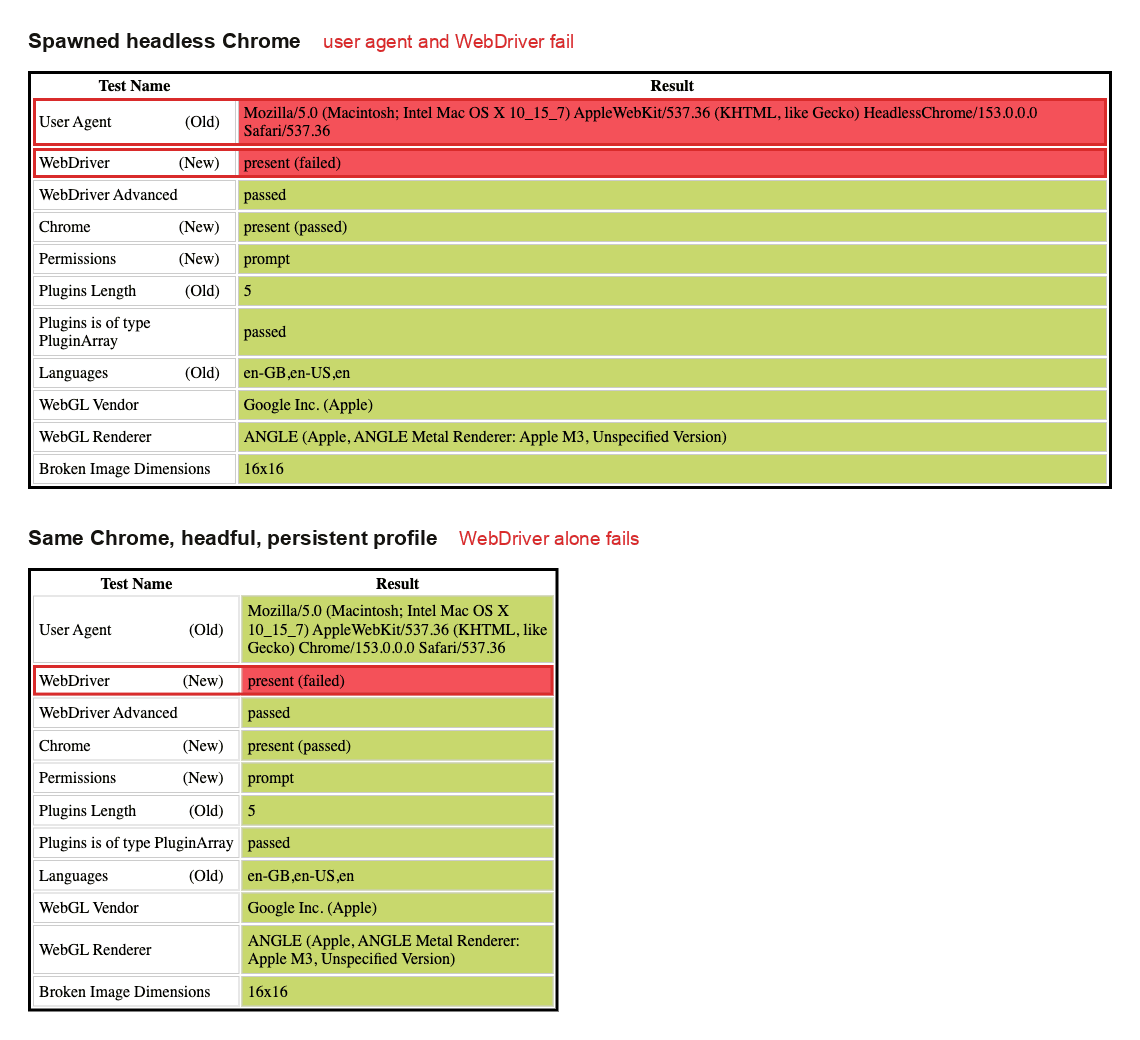Click 'User Agent' test name in headless table
This screenshot has width=1140, height=1040.
[135, 122]
